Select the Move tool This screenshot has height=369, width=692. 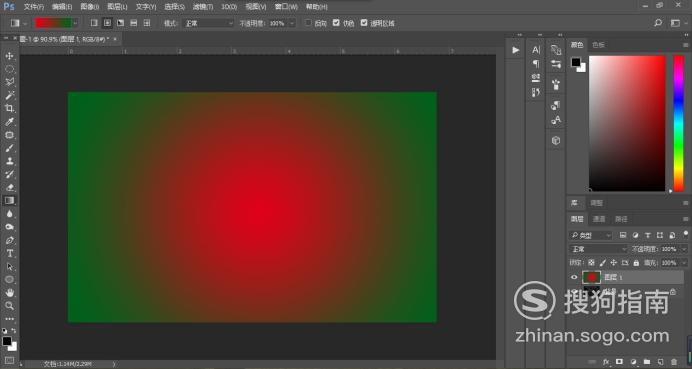coord(9,56)
